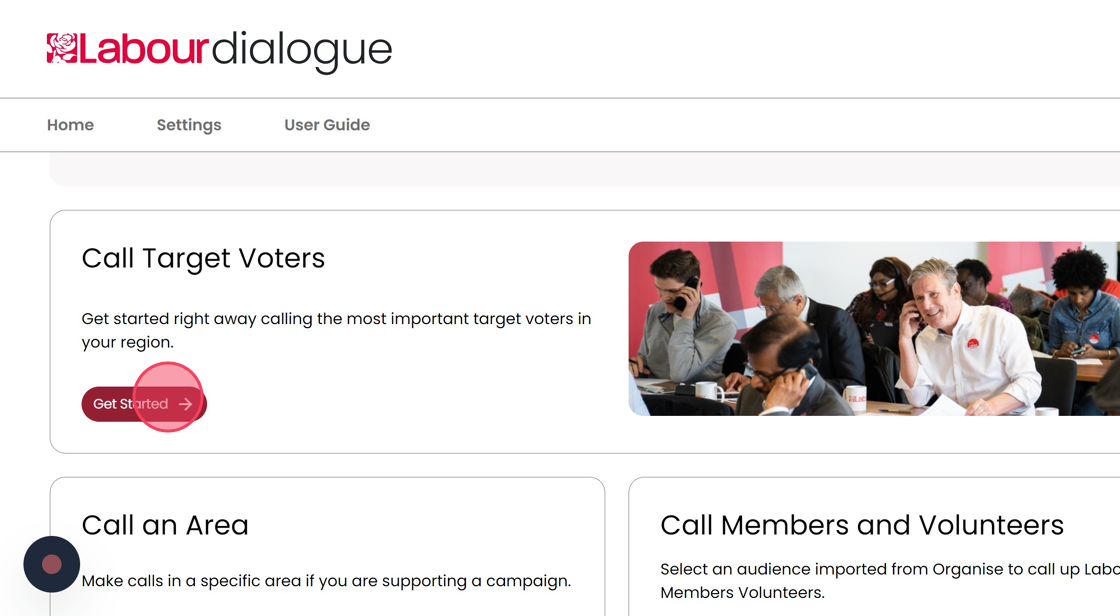Click the grey banner strip below navigation
This screenshot has height=616, width=1120.
pyautogui.click(x=584, y=170)
